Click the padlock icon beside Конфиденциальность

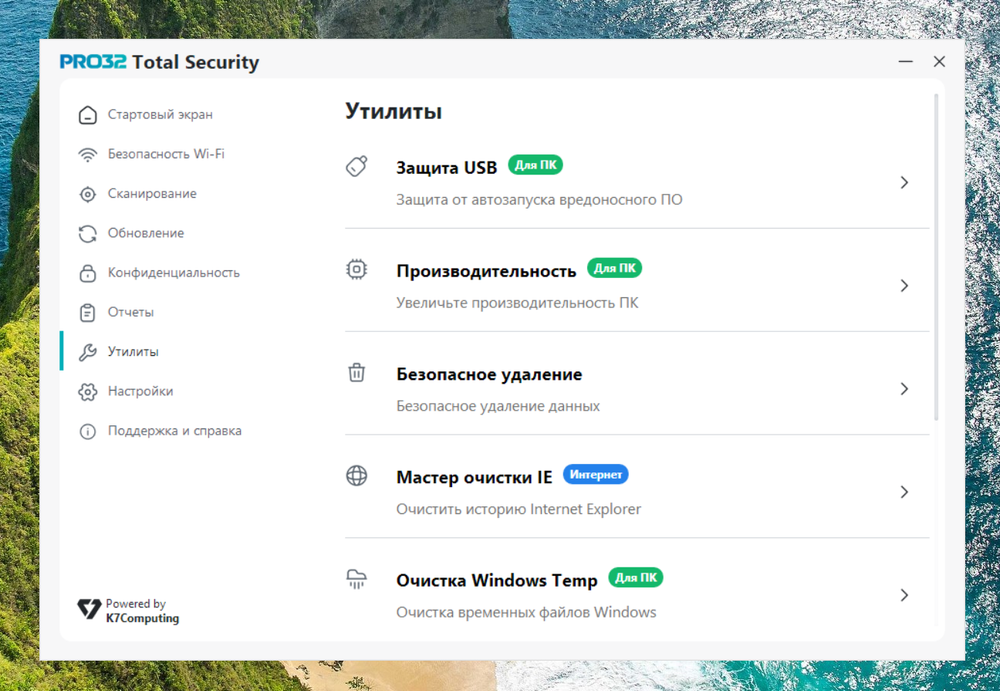click(x=87, y=273)
